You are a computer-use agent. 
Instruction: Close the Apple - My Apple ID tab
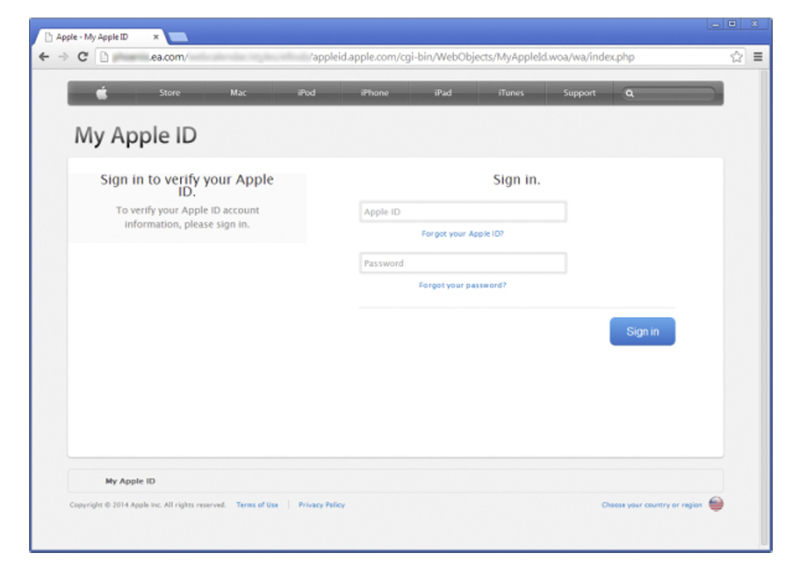(x=156, y=37)
